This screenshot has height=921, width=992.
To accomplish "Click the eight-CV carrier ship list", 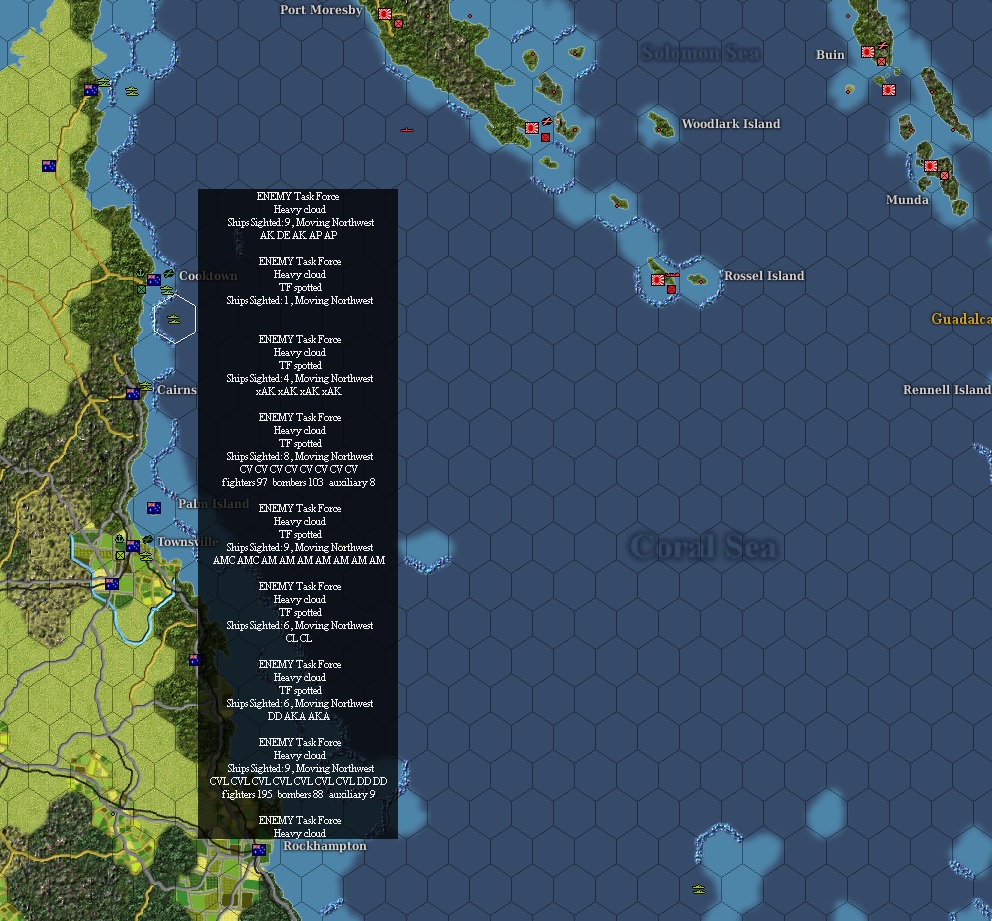I will pyautogui.click(x=299, y=469).
